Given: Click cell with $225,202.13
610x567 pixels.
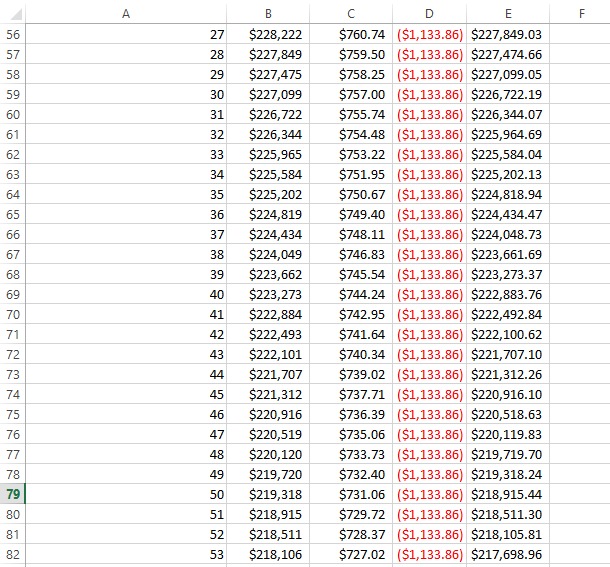Looking at the screenshot, I should click(x=508, y=174).
